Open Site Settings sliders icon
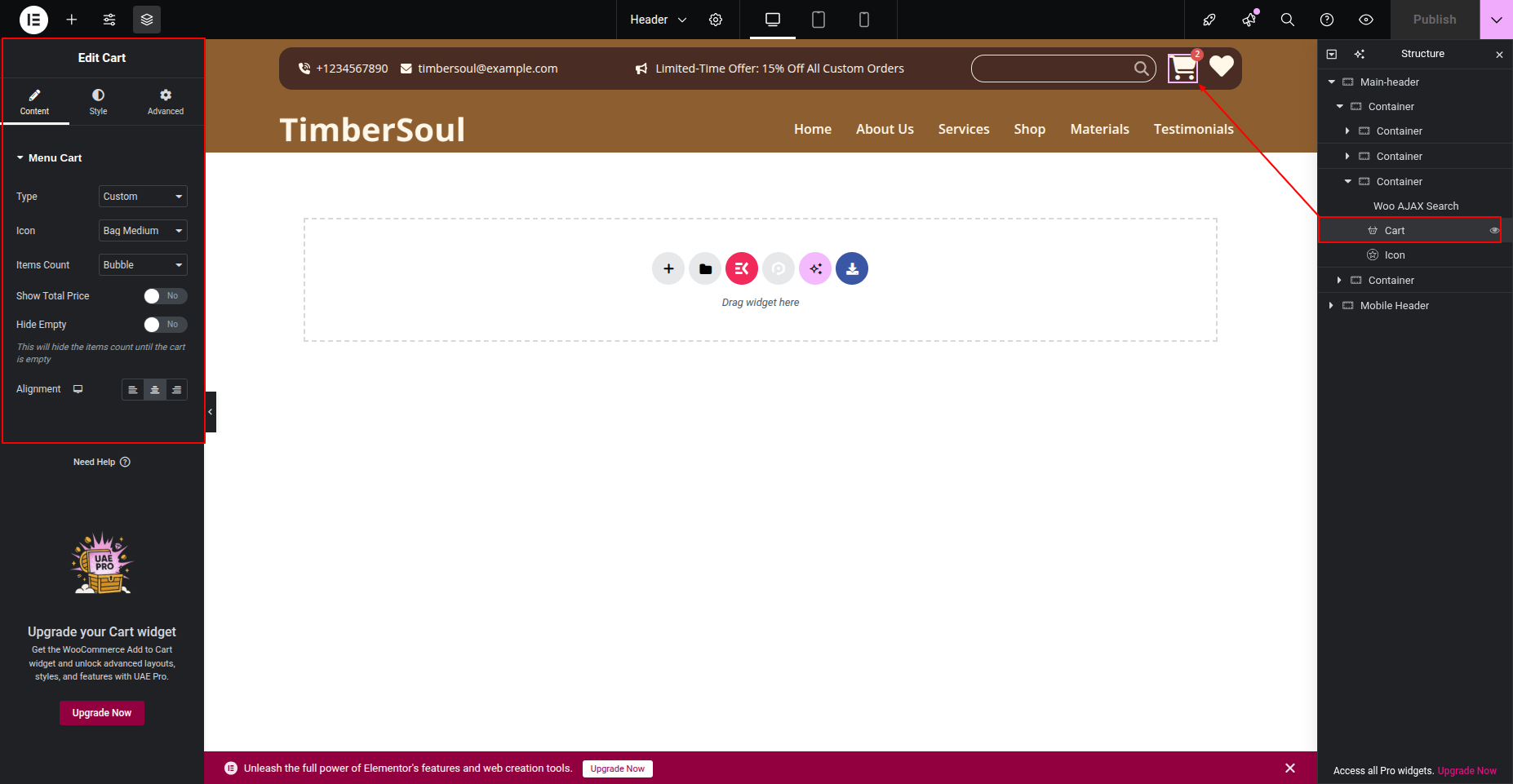Screen dimensions: 1513x784 click(x=109, y=20)
